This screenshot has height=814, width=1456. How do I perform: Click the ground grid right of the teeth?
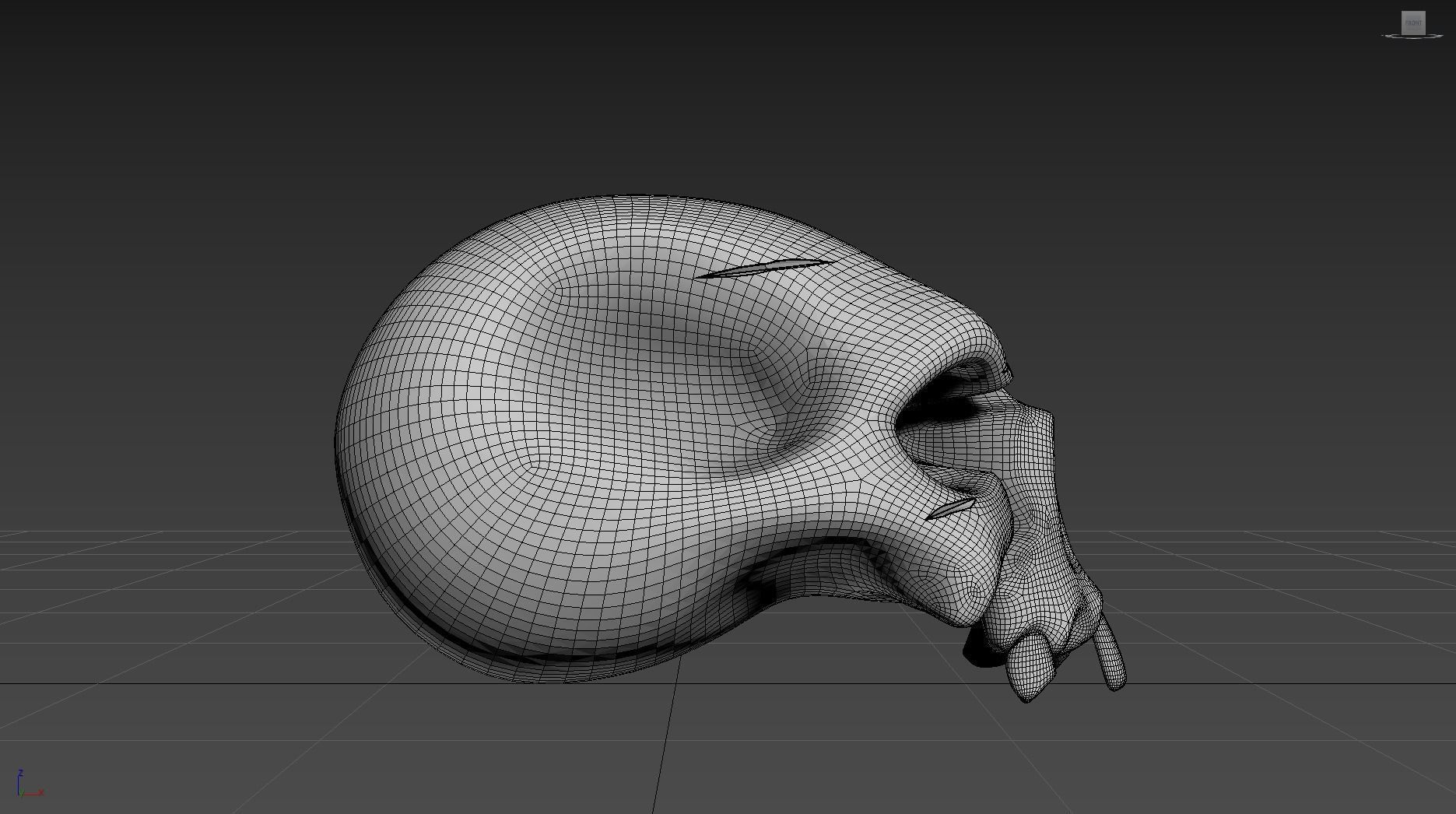[1284, 623]
